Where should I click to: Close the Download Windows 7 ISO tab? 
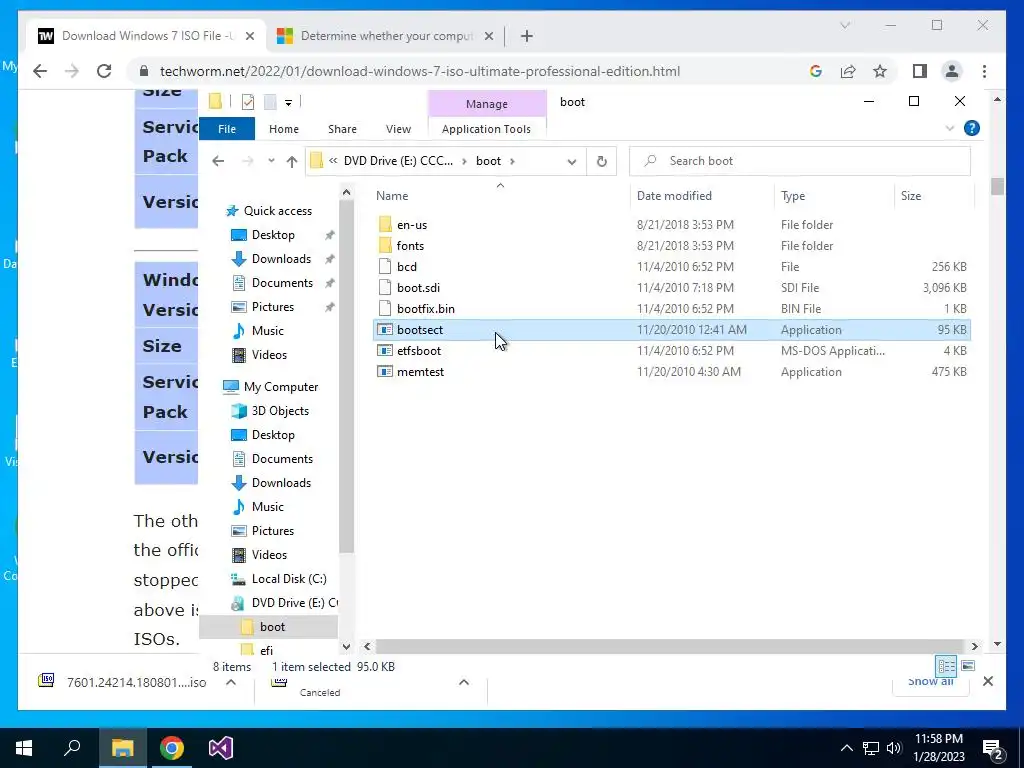(249, 36)
